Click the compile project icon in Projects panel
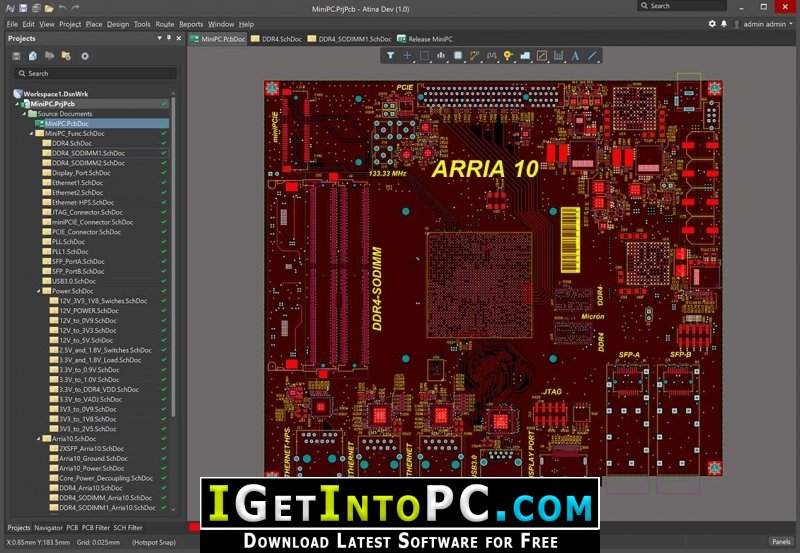Viewport: 800px width, 553px height. click(33, 56)
